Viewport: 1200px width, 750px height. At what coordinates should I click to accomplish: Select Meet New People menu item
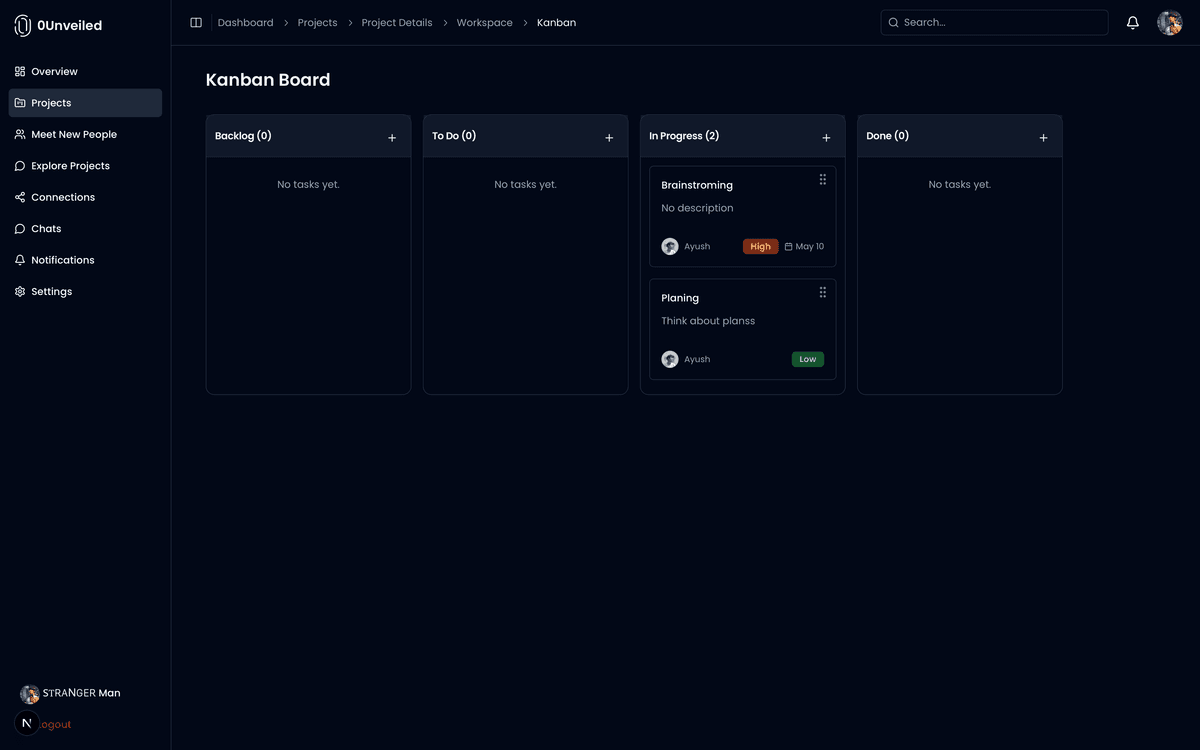73,135
